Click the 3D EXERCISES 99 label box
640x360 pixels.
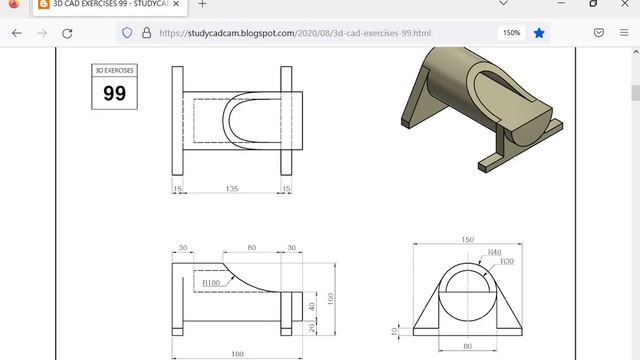(114, 87)
